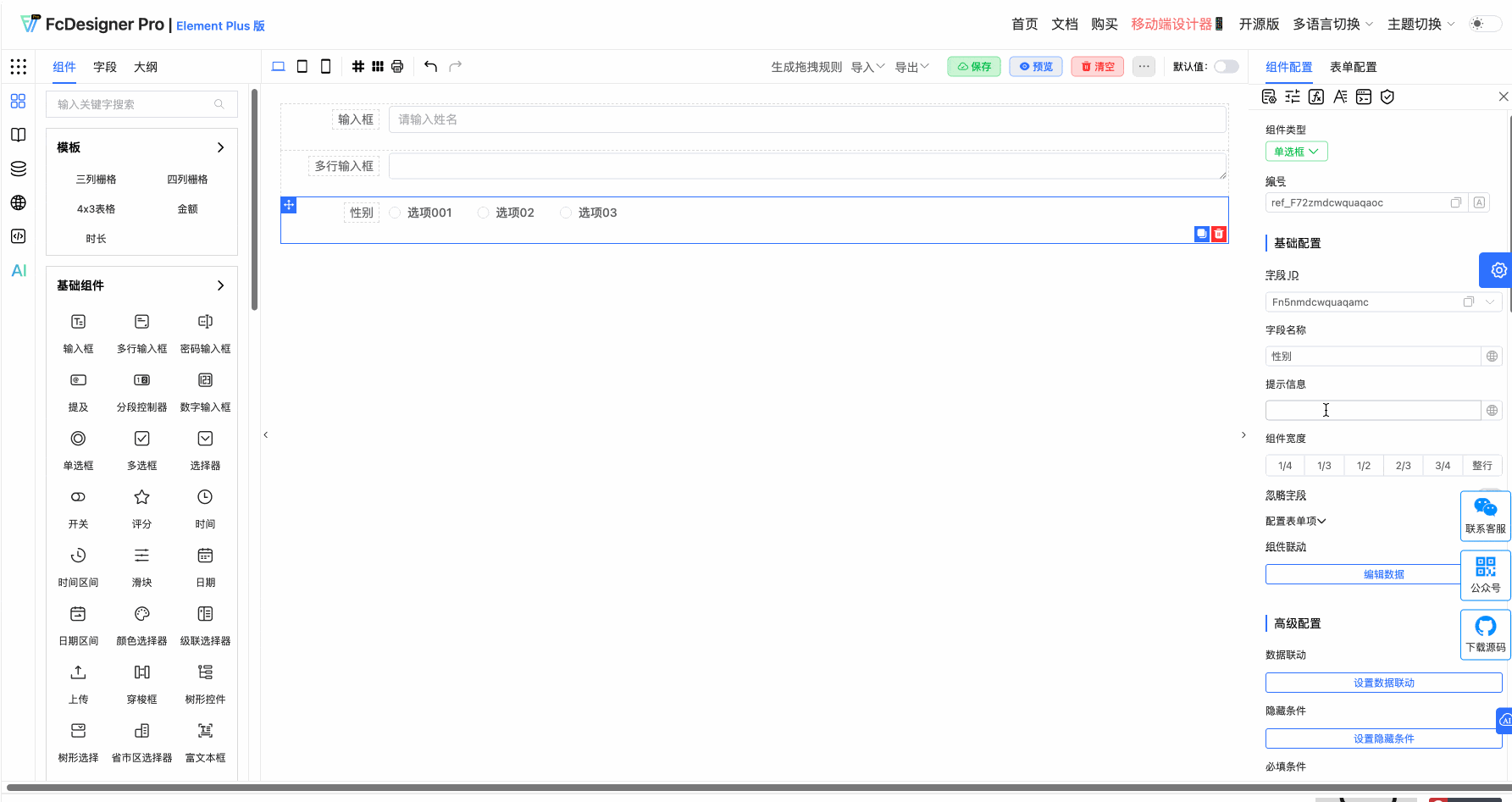Open the 单选框 component type dropdown
Screen dimensions: 1512x802
click(1296, 151)
